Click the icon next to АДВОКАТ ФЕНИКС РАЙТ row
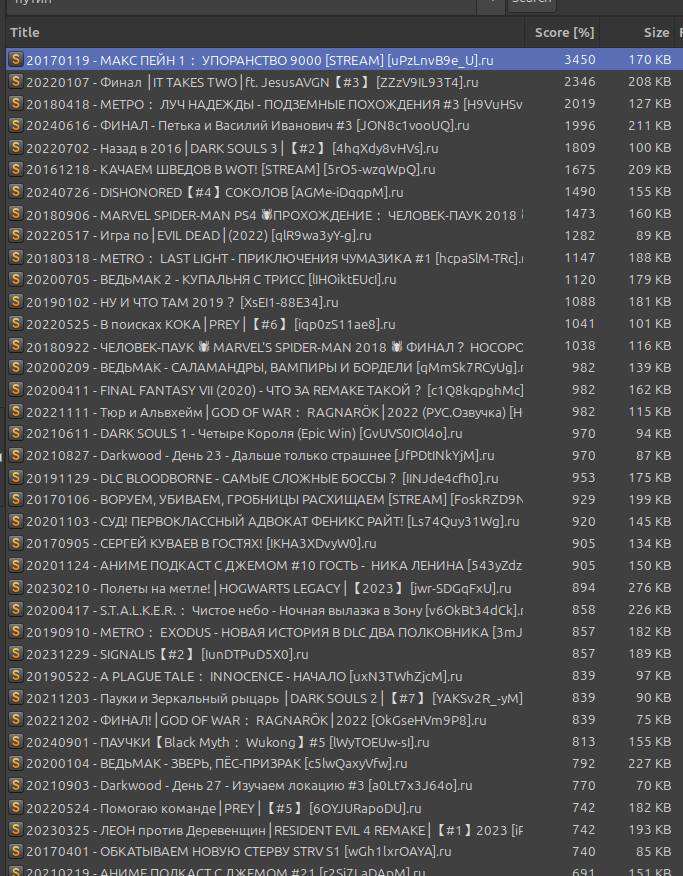683x876 pixels. pos(16,521)
